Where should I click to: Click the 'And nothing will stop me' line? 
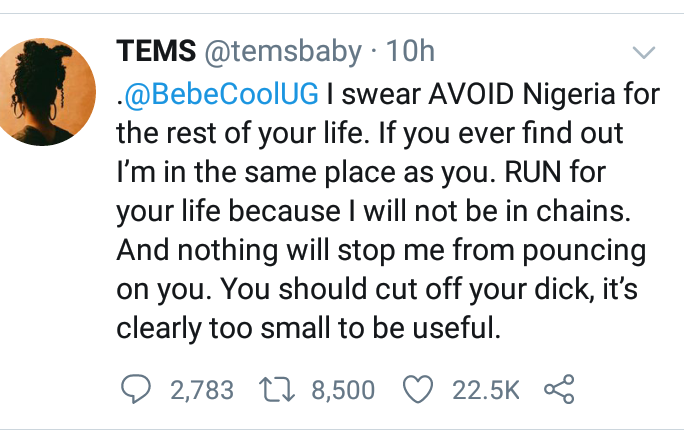pos(381,251)
